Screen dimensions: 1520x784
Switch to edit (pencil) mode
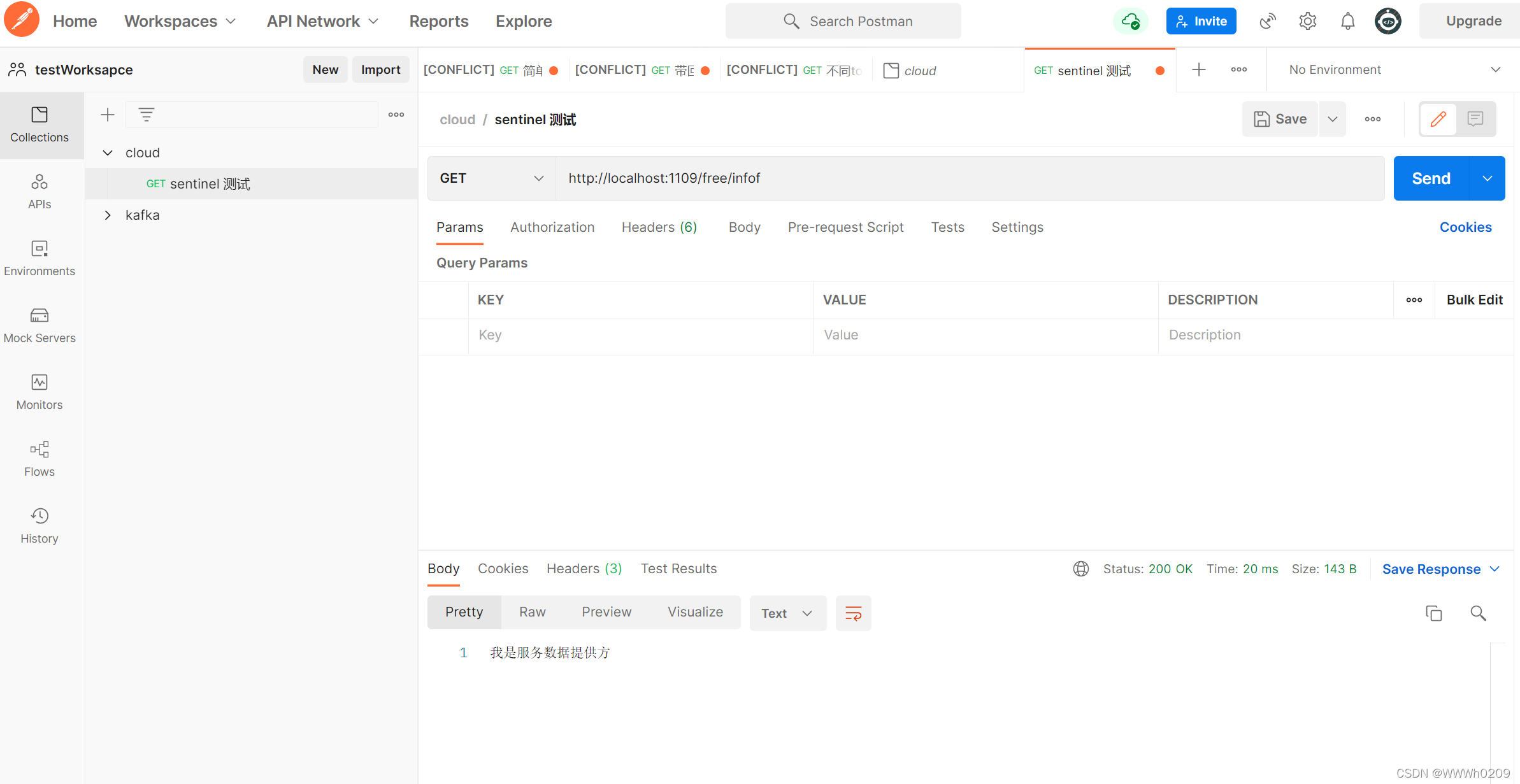pos(1438,119)
